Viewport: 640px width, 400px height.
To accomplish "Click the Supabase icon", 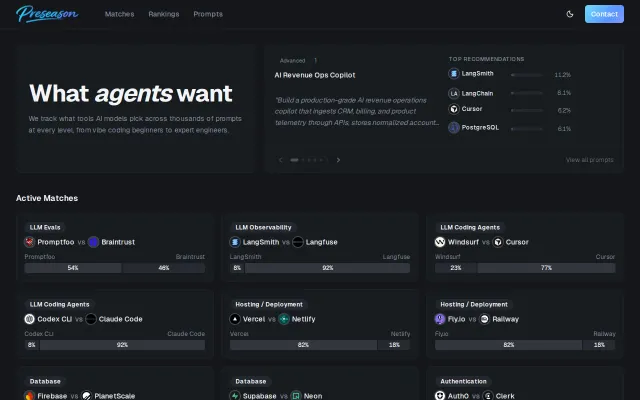I will 235,396.
